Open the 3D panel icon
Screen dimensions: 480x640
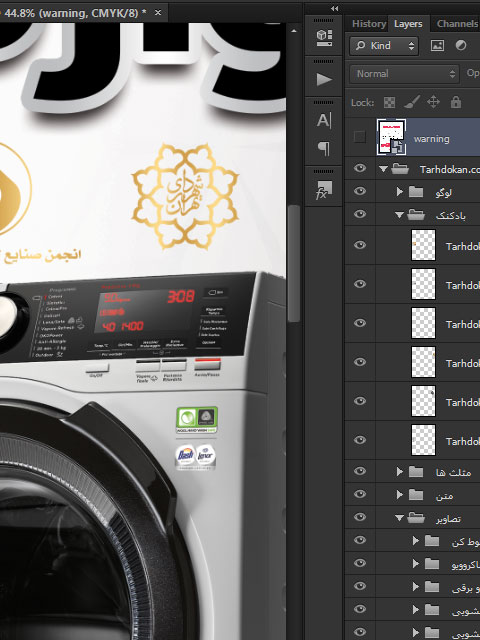tap(324, 38)
